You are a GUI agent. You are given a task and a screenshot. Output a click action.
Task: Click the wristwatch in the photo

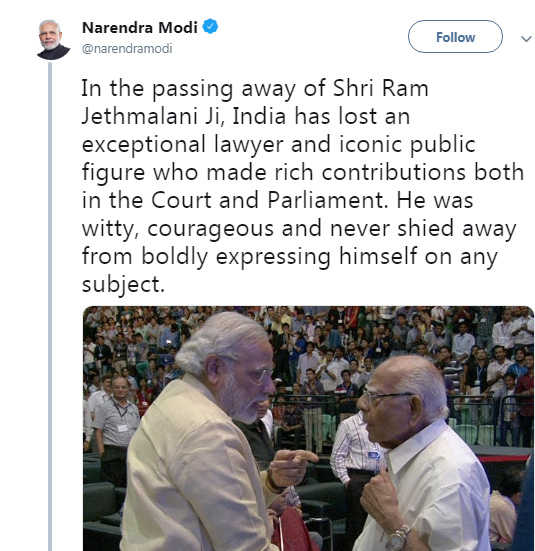tap(399, 538)
